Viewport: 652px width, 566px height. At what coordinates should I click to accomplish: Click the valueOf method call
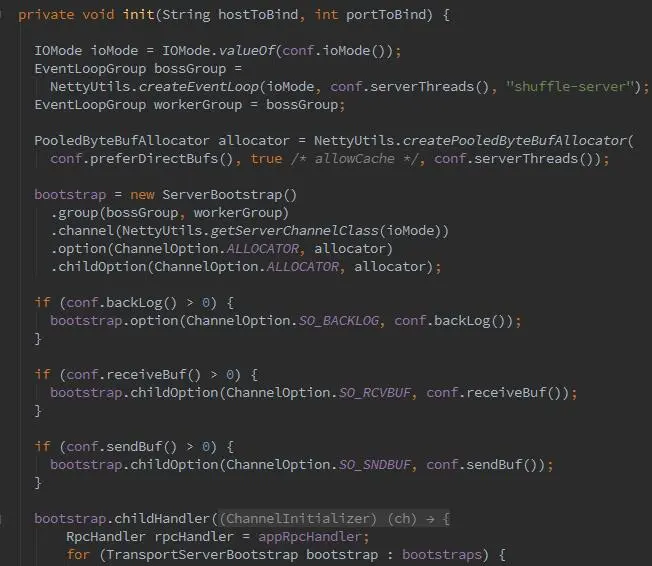pos(247,51)
